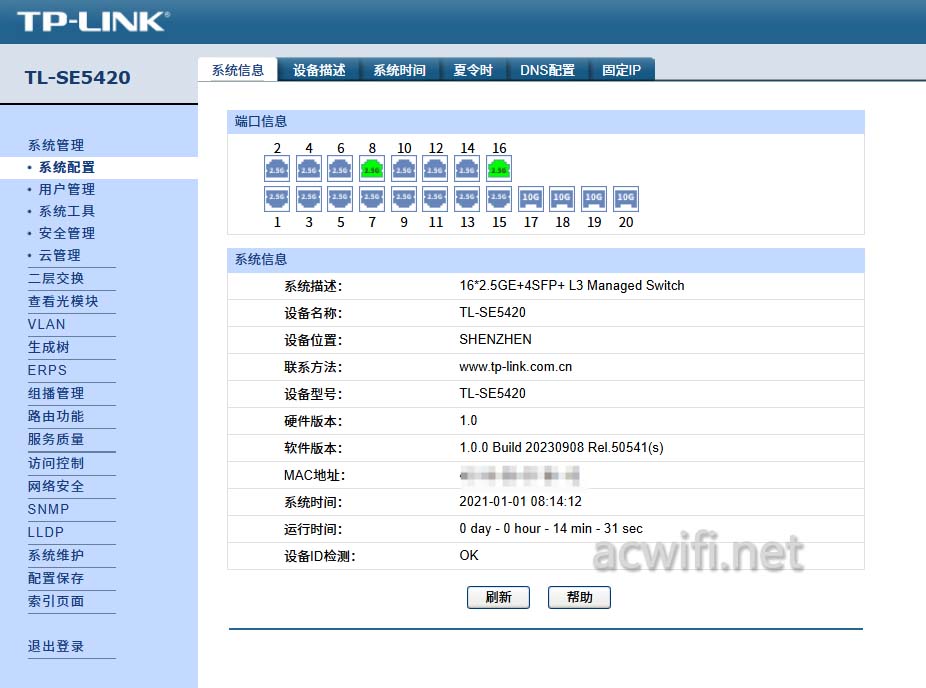Open the 固定IP tab
Image resolution: width=926 pixels, height=688 pixels.
(621, 70)
